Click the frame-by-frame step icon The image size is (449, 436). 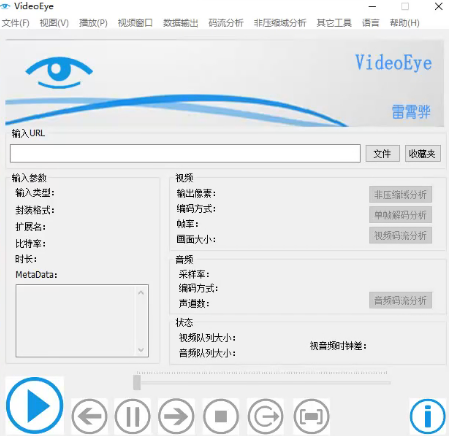point(265,416)
